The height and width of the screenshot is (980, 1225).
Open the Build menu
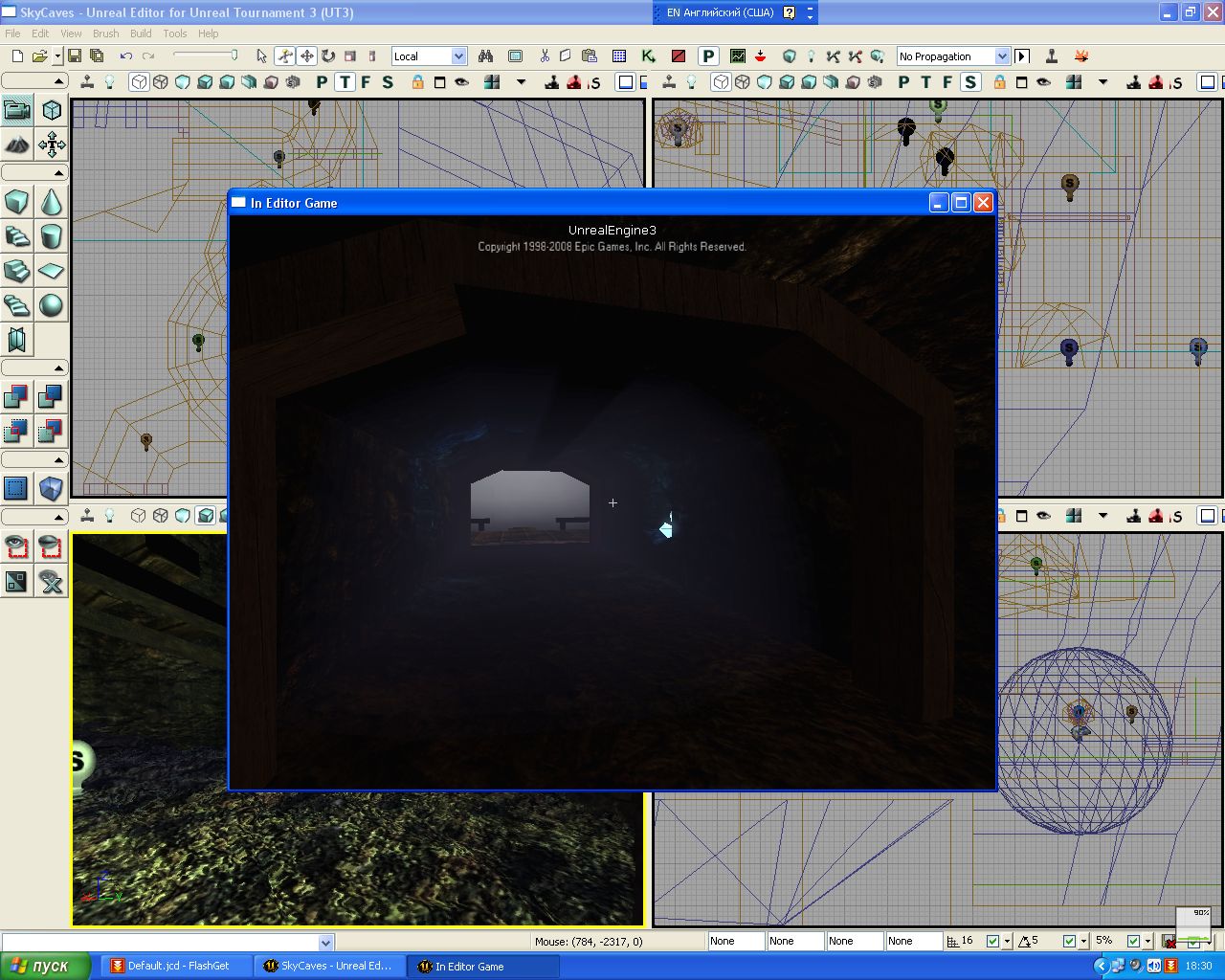[141, 33]
